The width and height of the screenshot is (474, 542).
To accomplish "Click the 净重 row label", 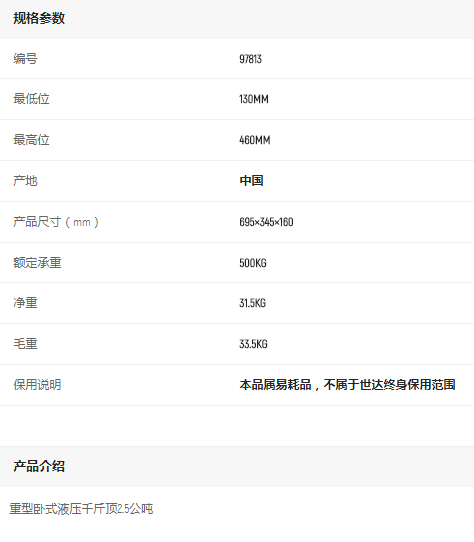I will click(25, 303).
